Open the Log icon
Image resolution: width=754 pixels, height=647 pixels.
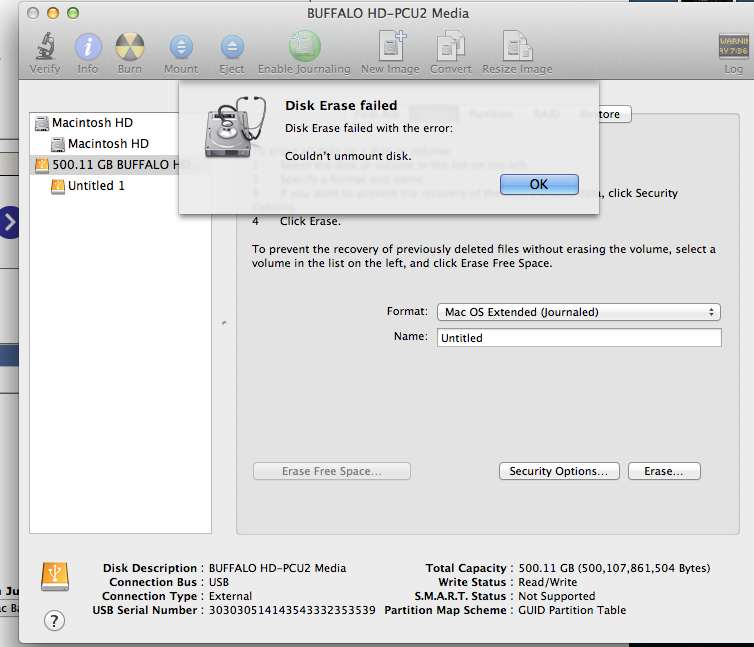coord(733,46)
